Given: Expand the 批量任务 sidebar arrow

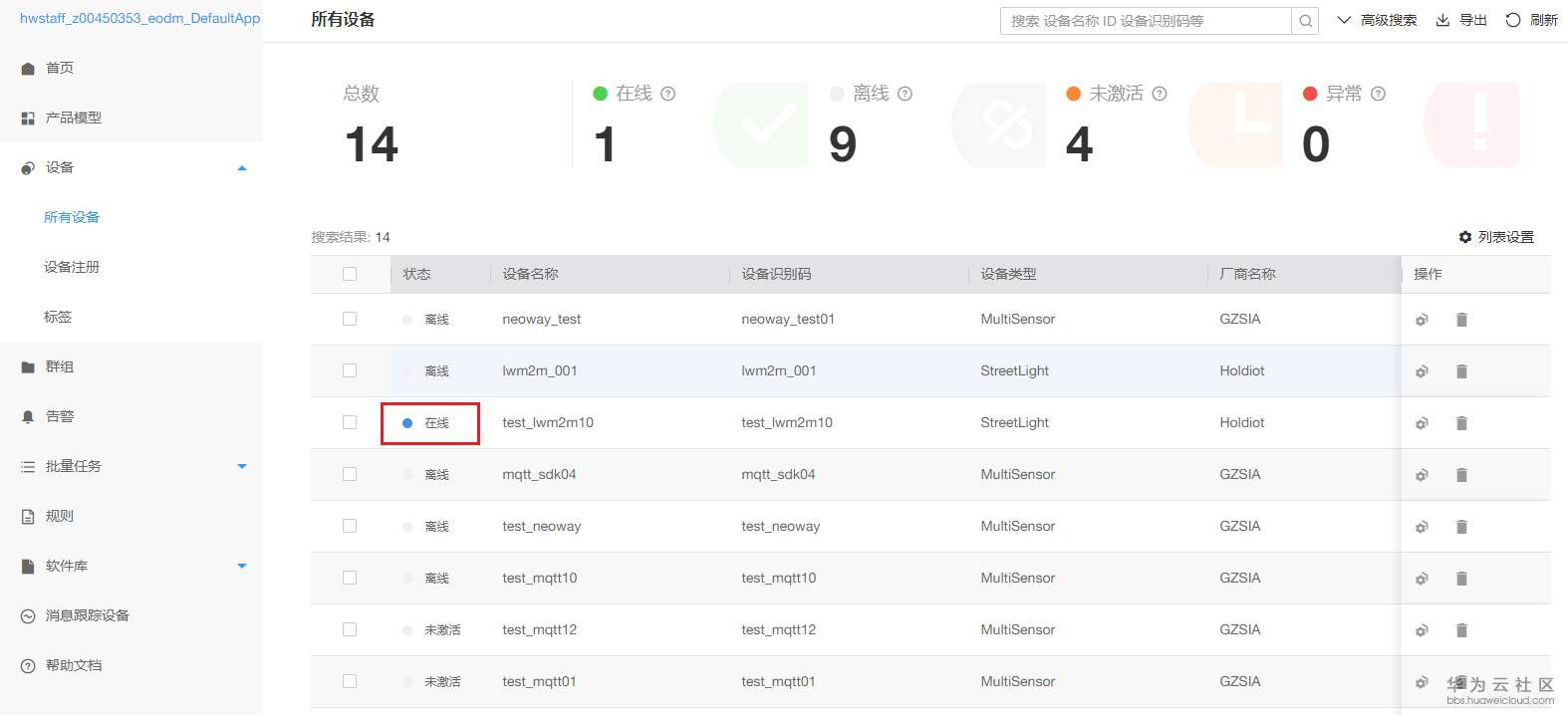Looking at the screenshot, I should point(241,466).
